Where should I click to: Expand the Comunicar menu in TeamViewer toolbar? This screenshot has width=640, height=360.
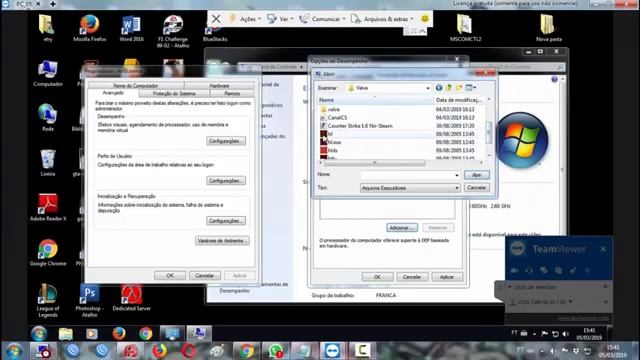click(322, 19)
